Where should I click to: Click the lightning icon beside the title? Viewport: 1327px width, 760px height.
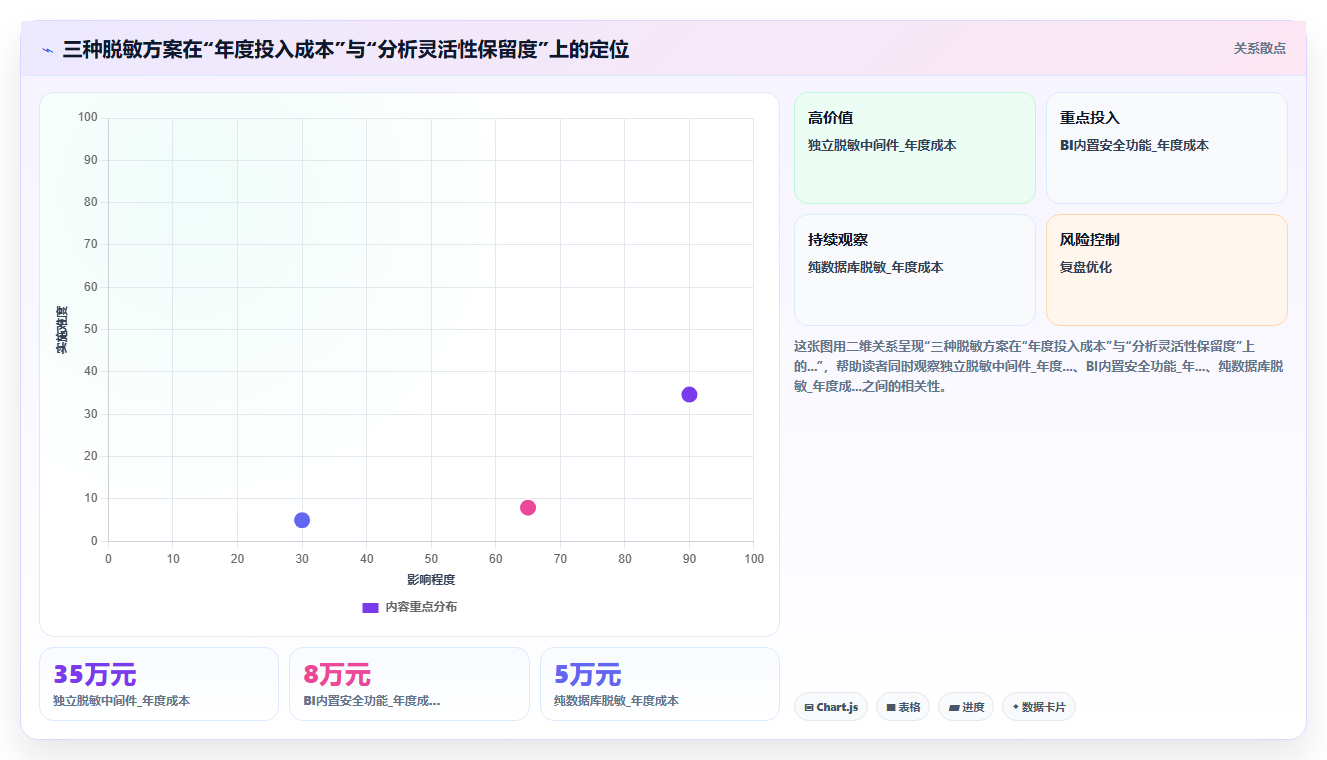coord(47,49)
